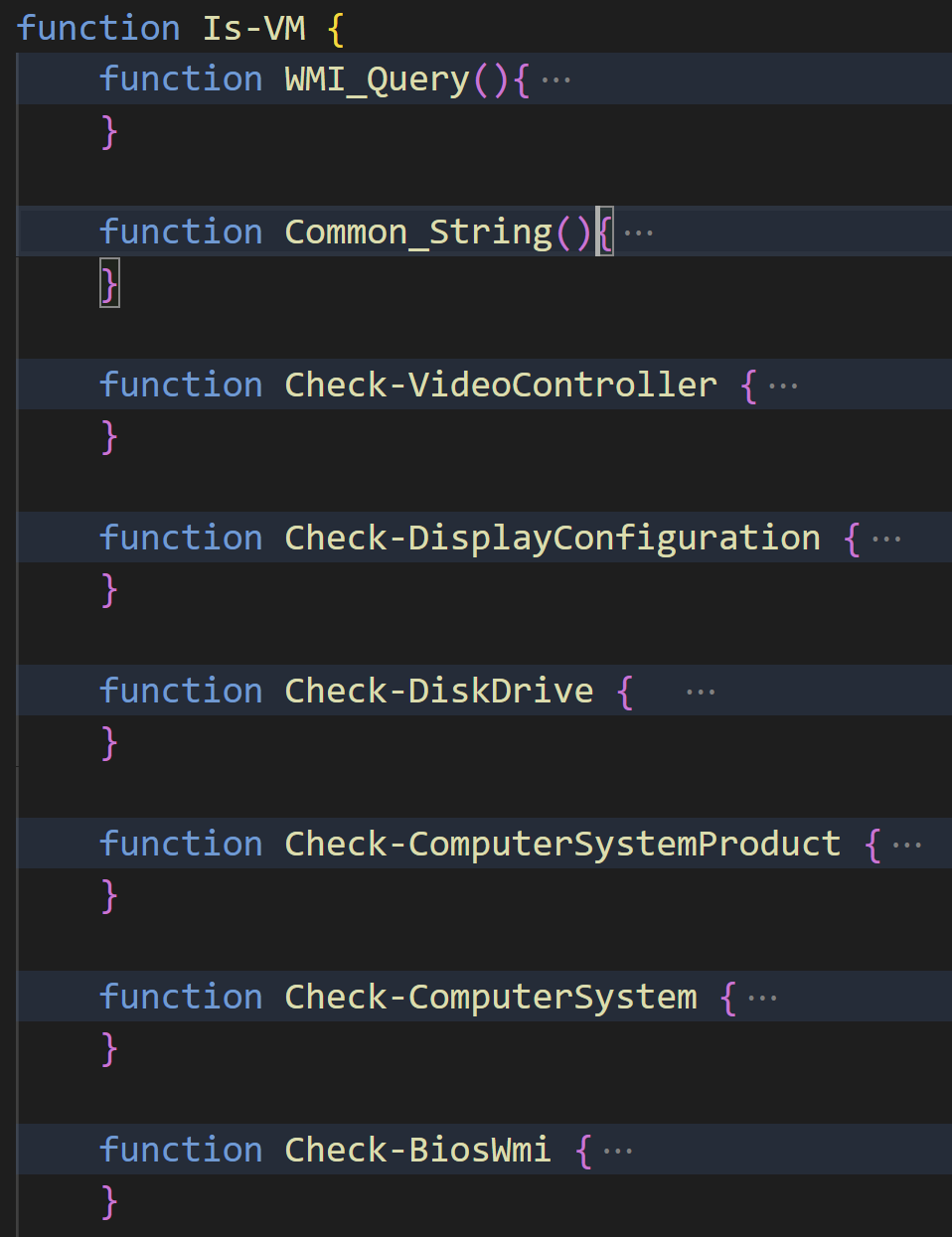The width and height of the screenshot is (952, 1237).
Task: Click the Check-ComputerSystemProduct identifier
Action: click(x=562, y=844)
